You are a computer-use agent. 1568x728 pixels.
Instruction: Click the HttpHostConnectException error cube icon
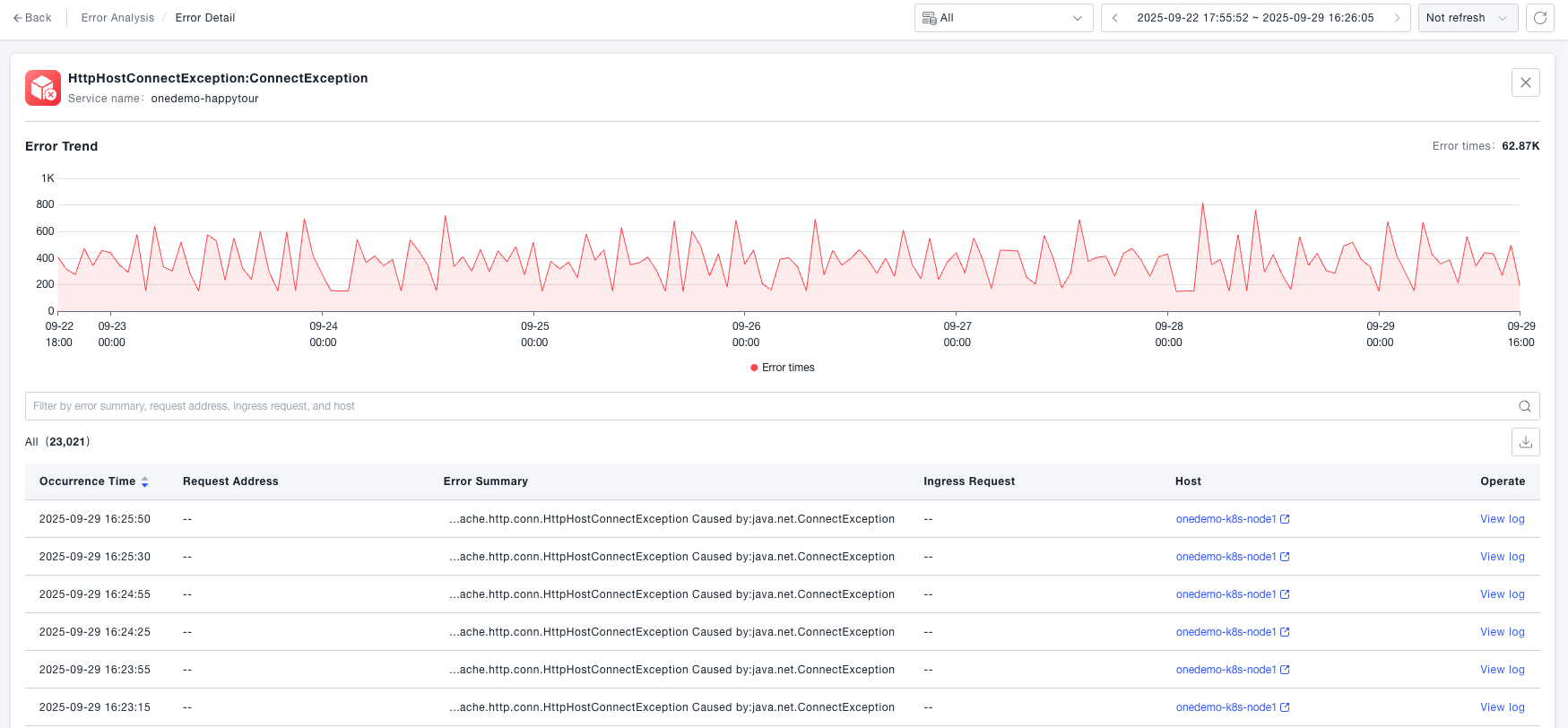[43, 88]
